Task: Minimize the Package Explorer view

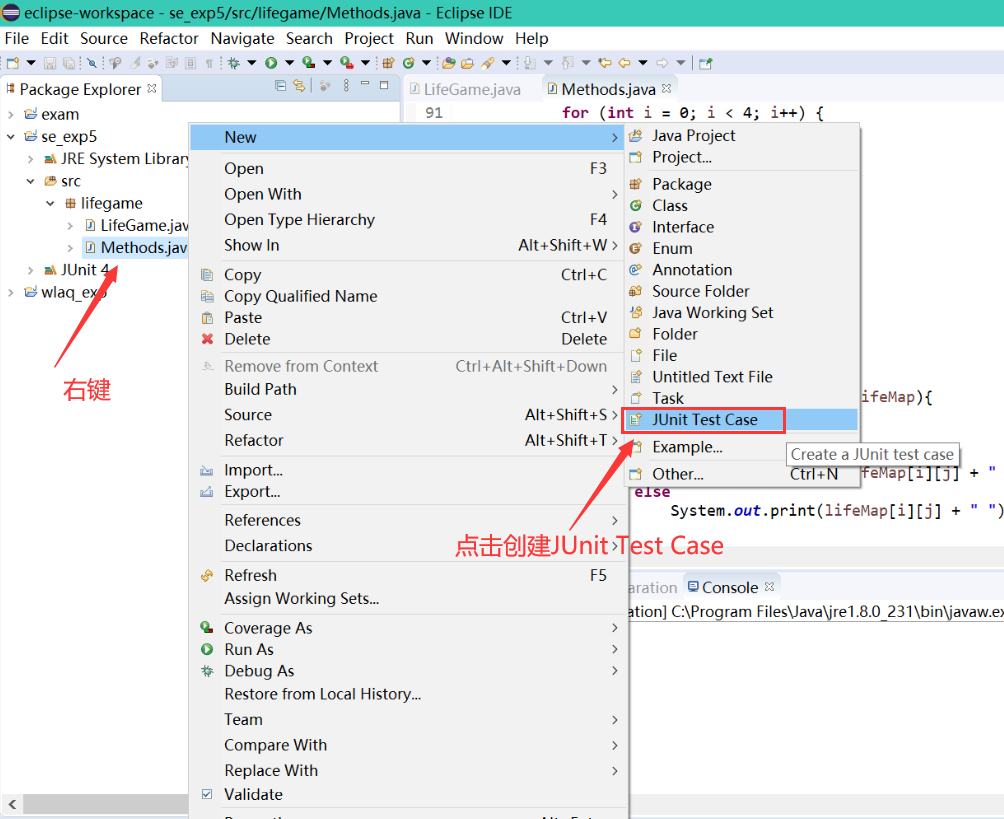Action: [365, 84]
